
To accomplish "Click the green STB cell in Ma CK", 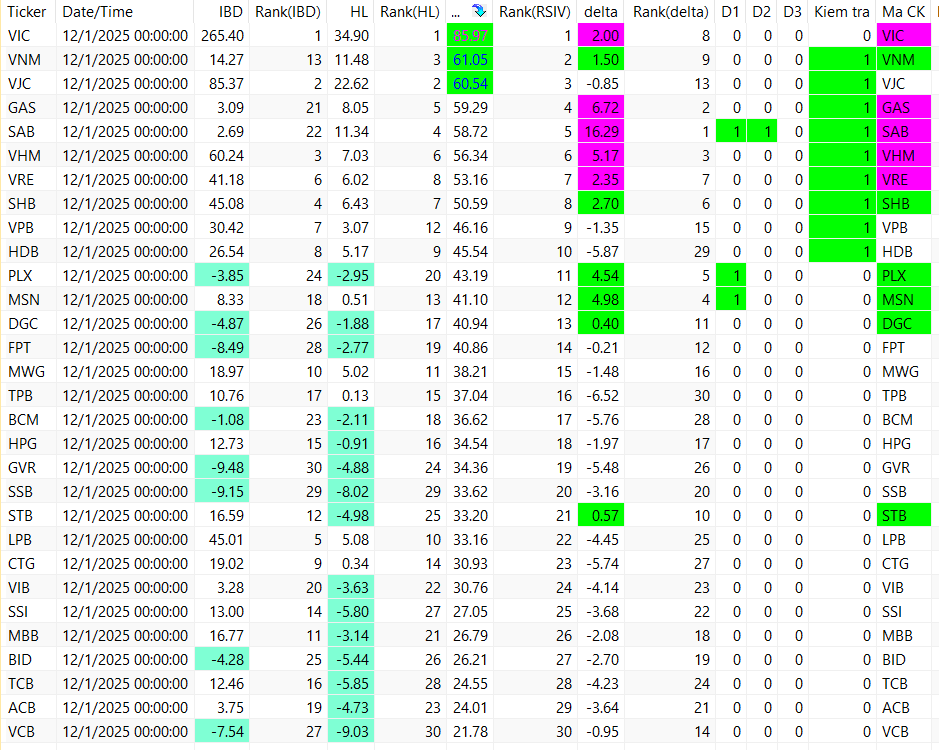I will 904,515.
